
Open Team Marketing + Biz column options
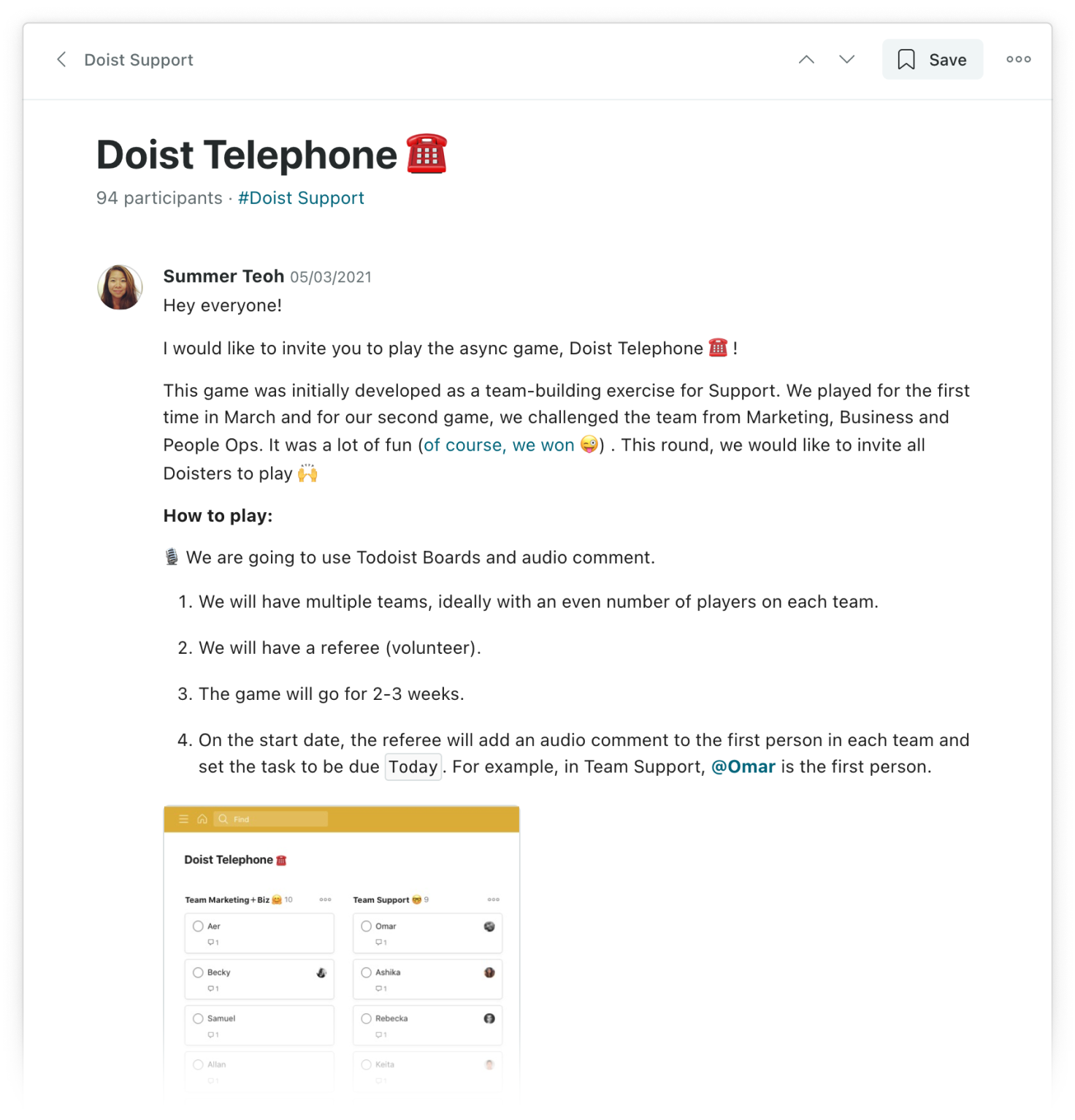[x=325, y=900]
